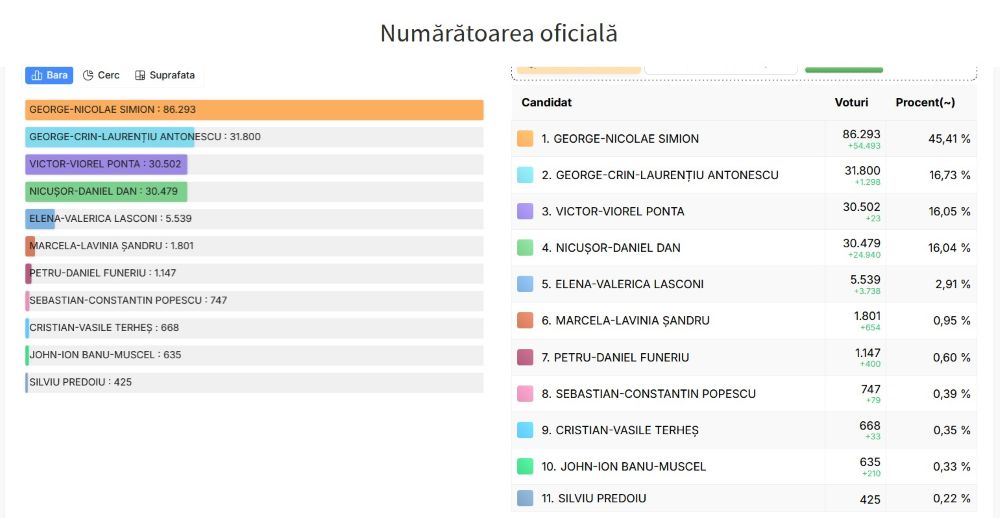Screen dimensions: 1000x518
Task: Click the Nicușor-Daniel Dan green bar
Action: (107, 191)
